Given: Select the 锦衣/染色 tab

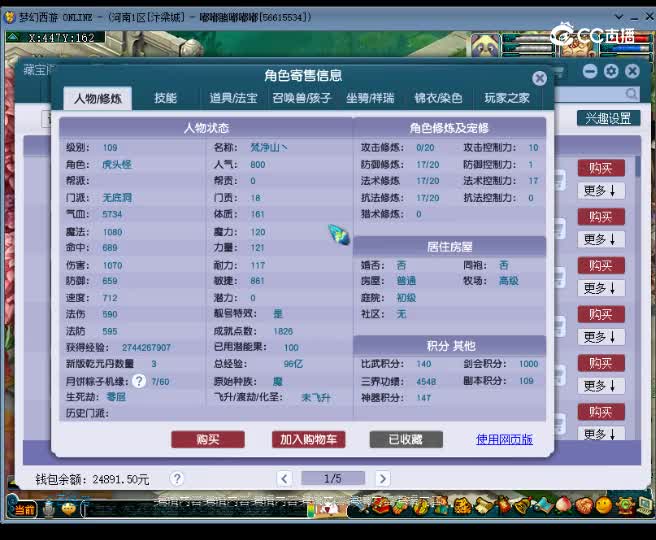Looking at the screenshot, I should tap(438, 99).
